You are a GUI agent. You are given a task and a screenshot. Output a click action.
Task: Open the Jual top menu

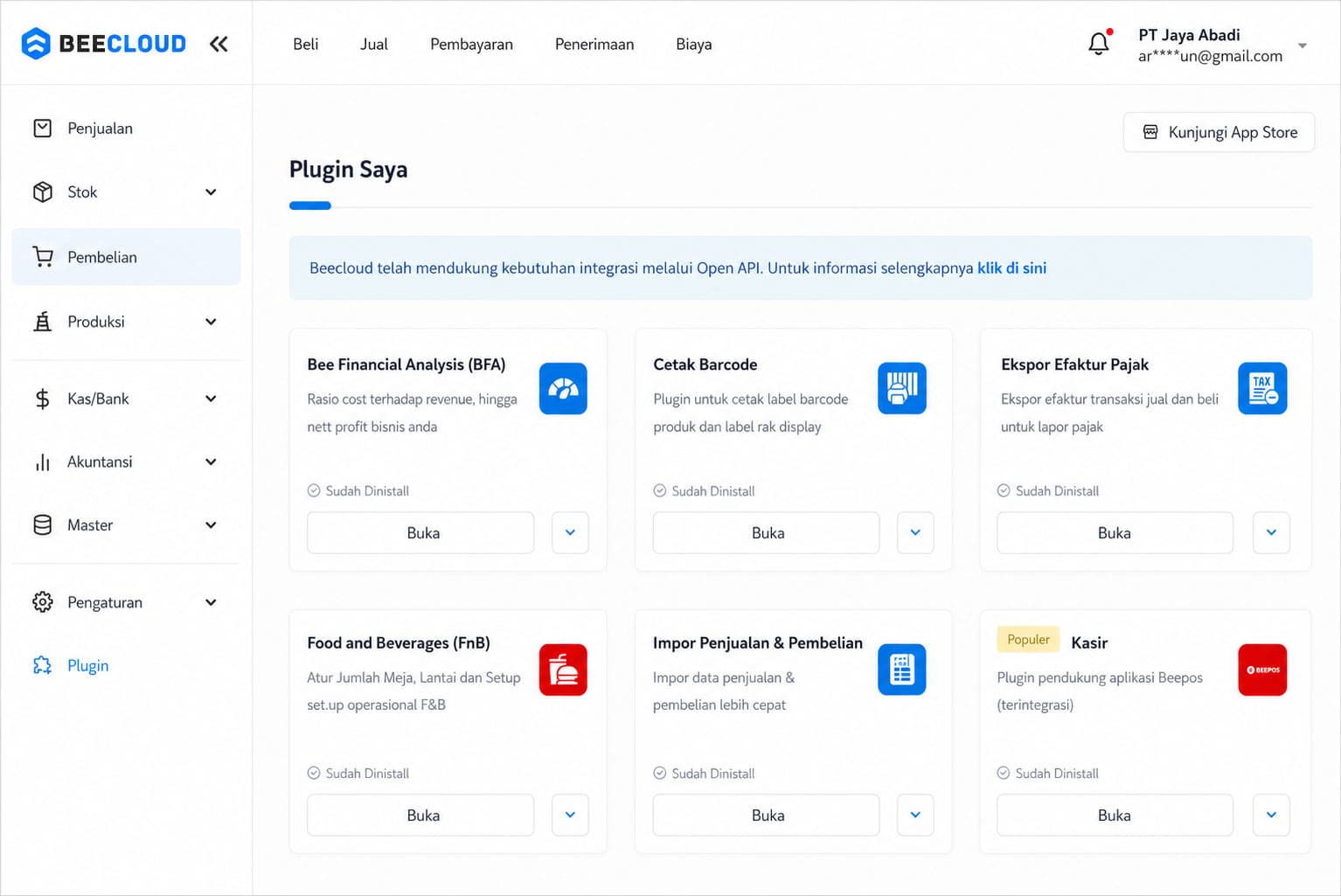[x=373, y=44]
